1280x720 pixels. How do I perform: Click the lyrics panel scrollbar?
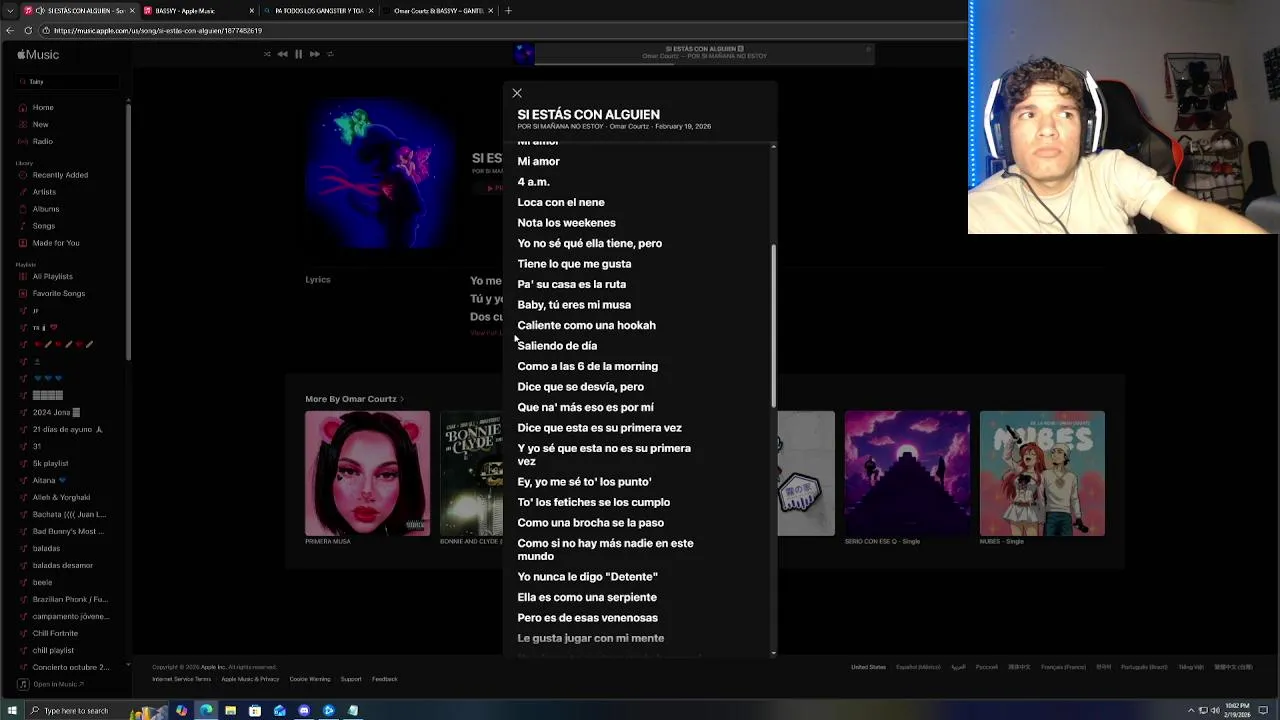click(x=773, y=325)
